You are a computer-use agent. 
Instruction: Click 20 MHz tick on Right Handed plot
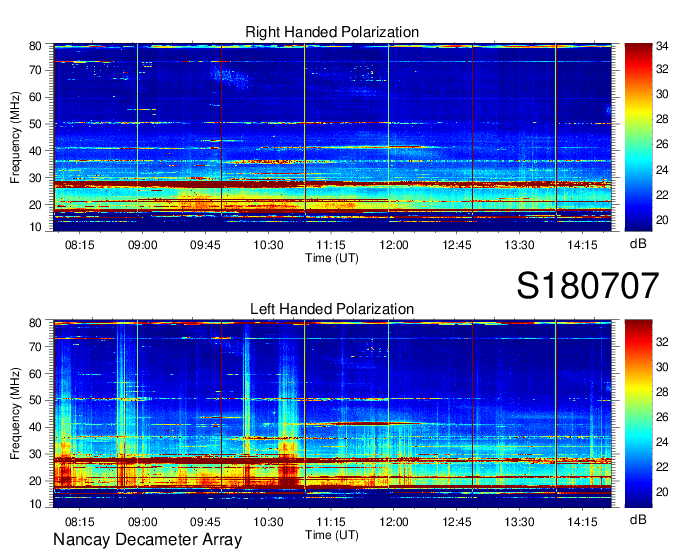(35, 205)
